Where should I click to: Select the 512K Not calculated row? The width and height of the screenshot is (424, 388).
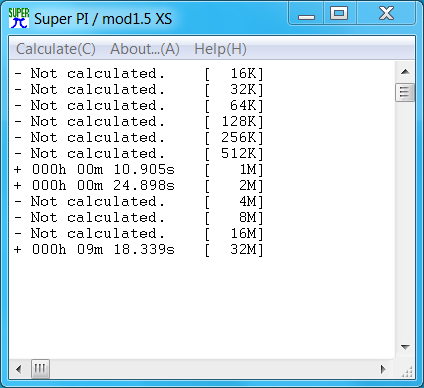coord(139,153)
